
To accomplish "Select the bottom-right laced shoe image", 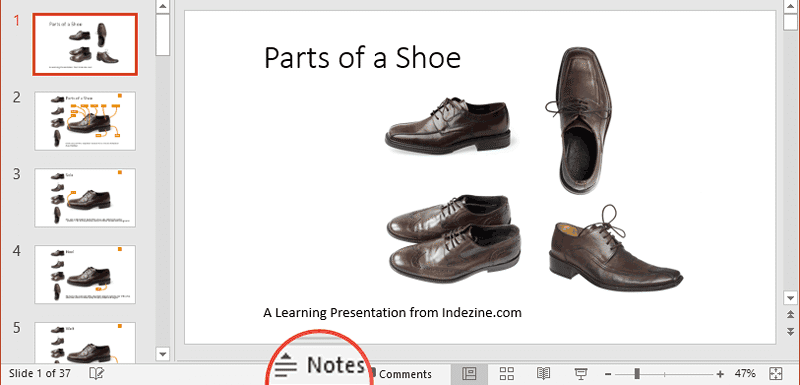I will point(615,249).
